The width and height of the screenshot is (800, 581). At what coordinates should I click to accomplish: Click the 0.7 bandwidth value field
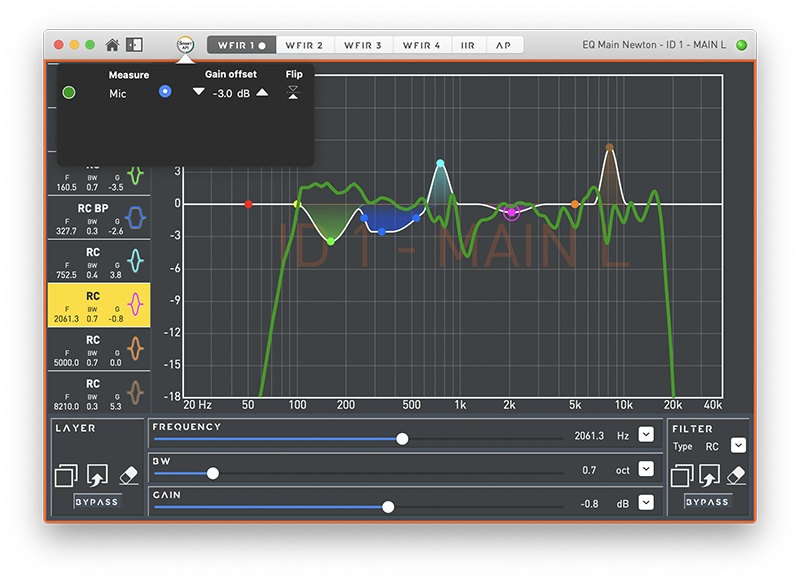(589, 470)
